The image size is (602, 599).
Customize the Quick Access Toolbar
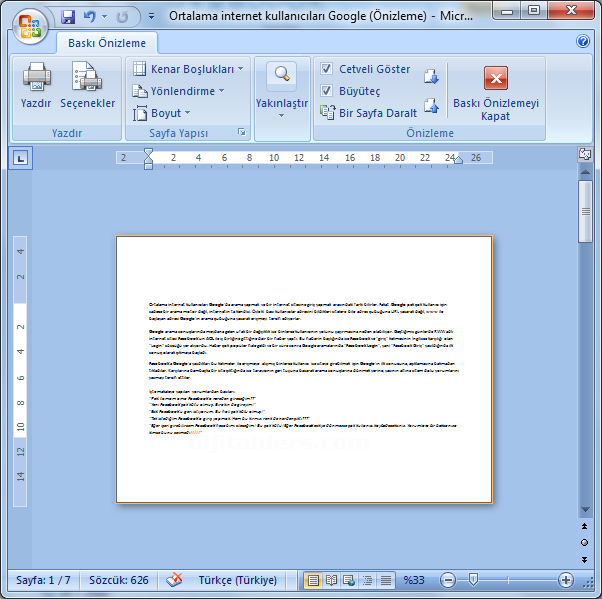coord(151,16)
